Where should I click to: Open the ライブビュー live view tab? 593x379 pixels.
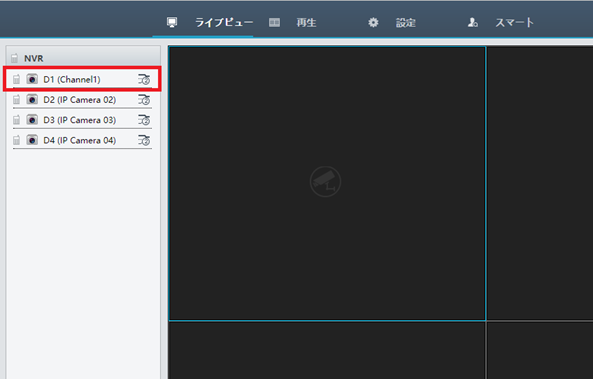click(x=224, y=23)
